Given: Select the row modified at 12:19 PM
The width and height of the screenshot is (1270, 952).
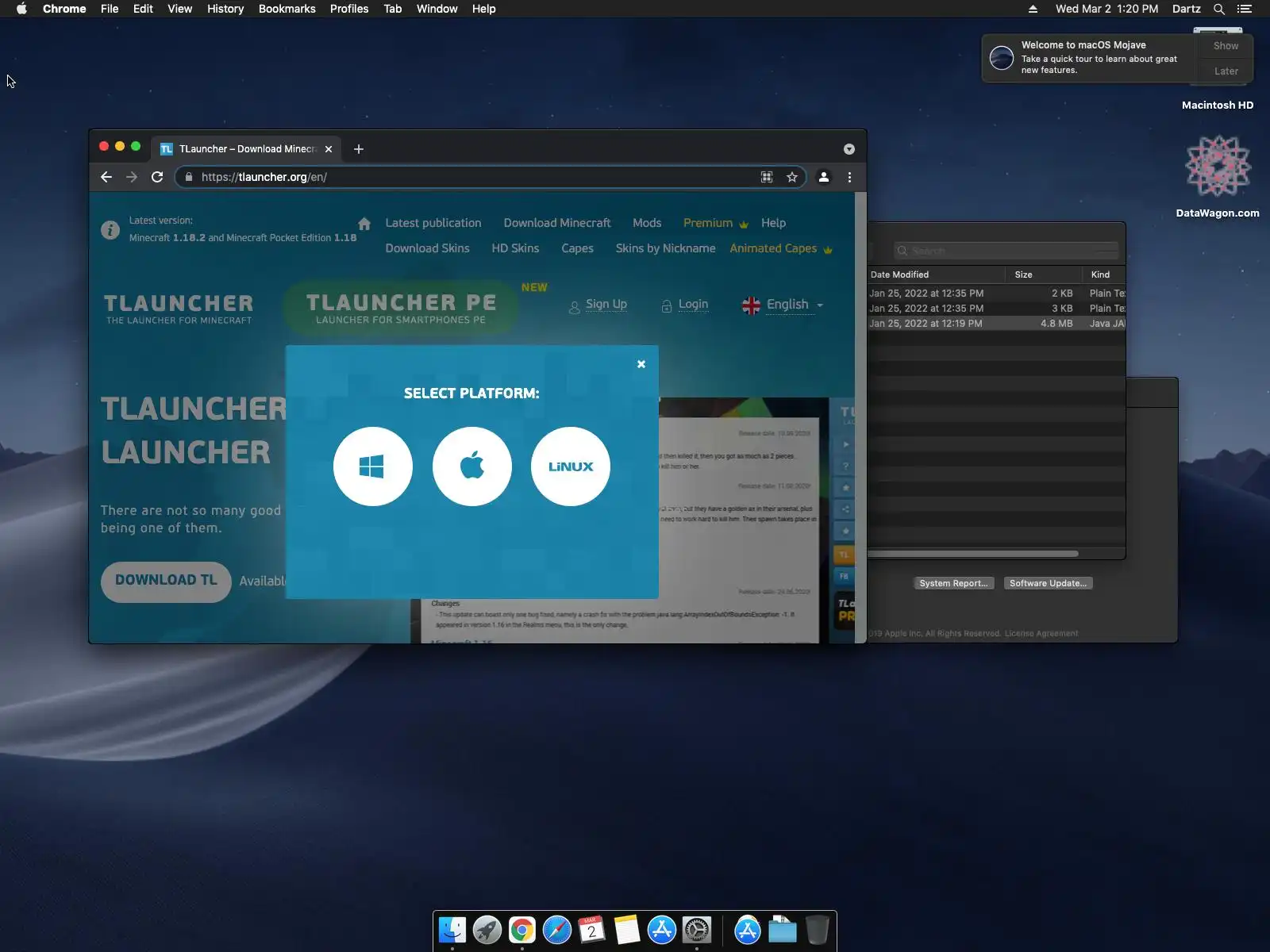Looking at the screenshot, I should 997,324.
